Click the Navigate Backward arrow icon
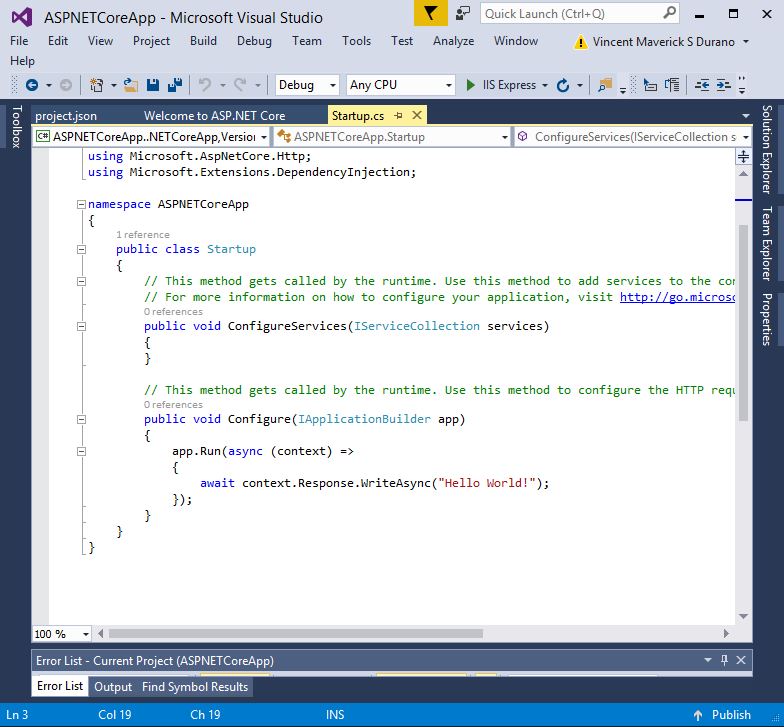Viewport: 784px width, 727px height. pos(32,85)
